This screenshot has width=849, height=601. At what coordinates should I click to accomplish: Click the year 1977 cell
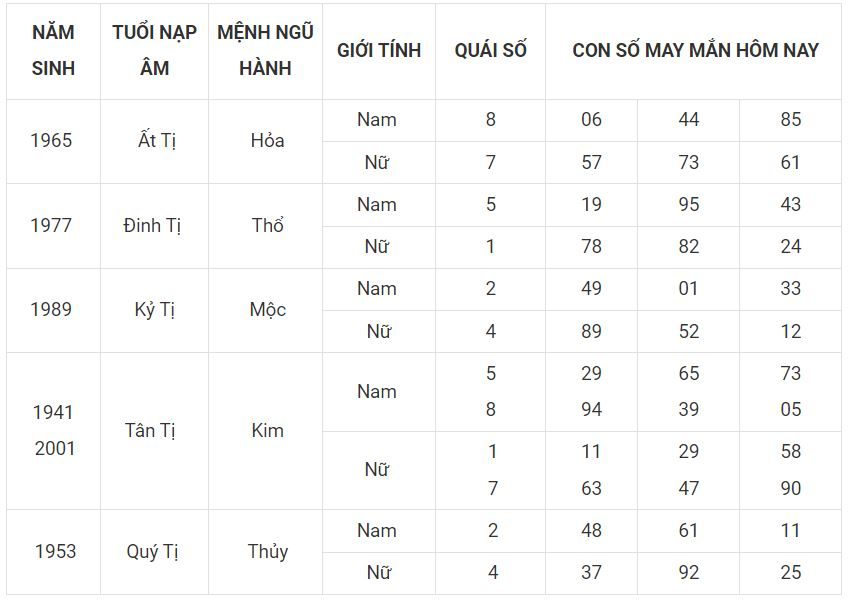(51, 225)
